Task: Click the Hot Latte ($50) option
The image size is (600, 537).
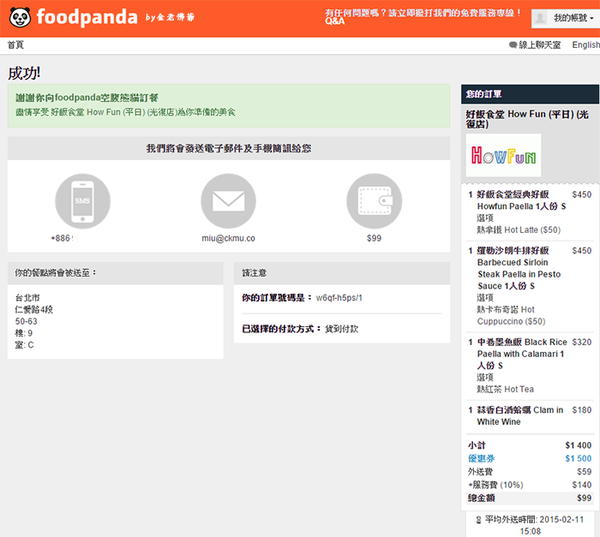Action: (x=518, y=230)
